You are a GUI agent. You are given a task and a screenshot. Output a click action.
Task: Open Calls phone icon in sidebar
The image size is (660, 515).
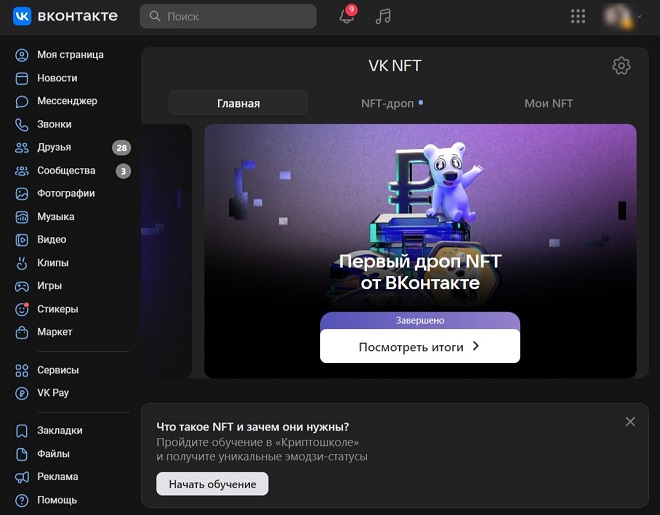coord(21,125)
